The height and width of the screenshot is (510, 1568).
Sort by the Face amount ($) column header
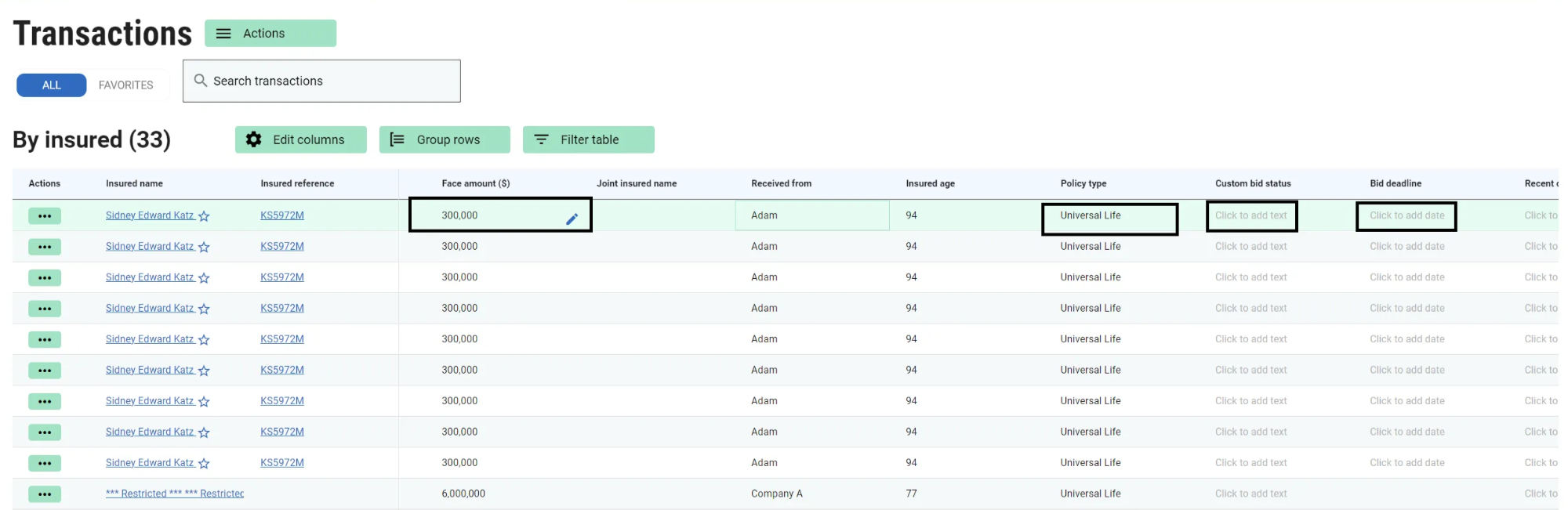(x=475, y=183)
